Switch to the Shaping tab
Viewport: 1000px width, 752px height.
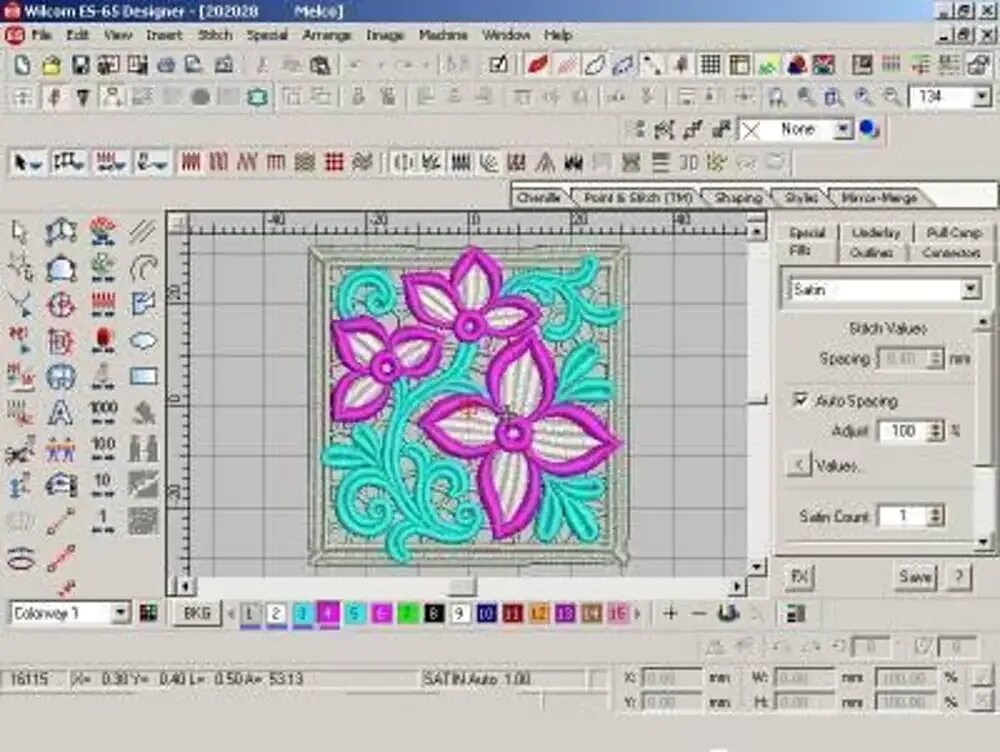click(738, 198)
